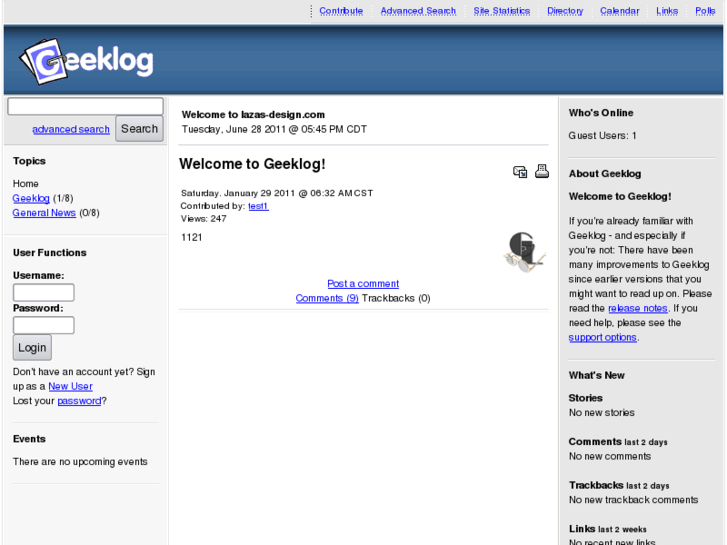This screenshot has width=727, height=545.
Task: Click the 'No new stories' text
Action: [601, 412]
